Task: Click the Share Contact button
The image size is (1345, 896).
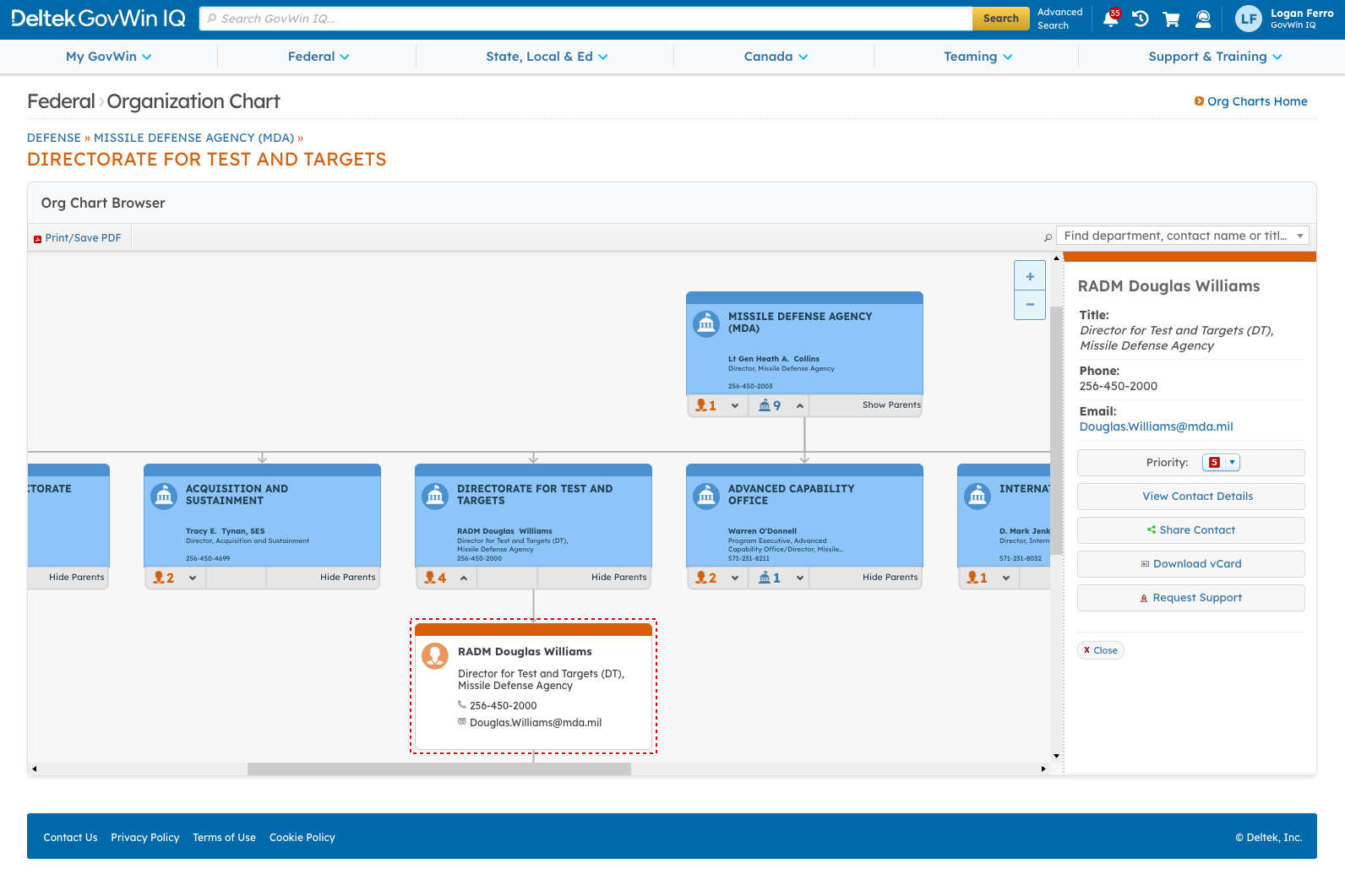Action: [x=1191, y=530]
